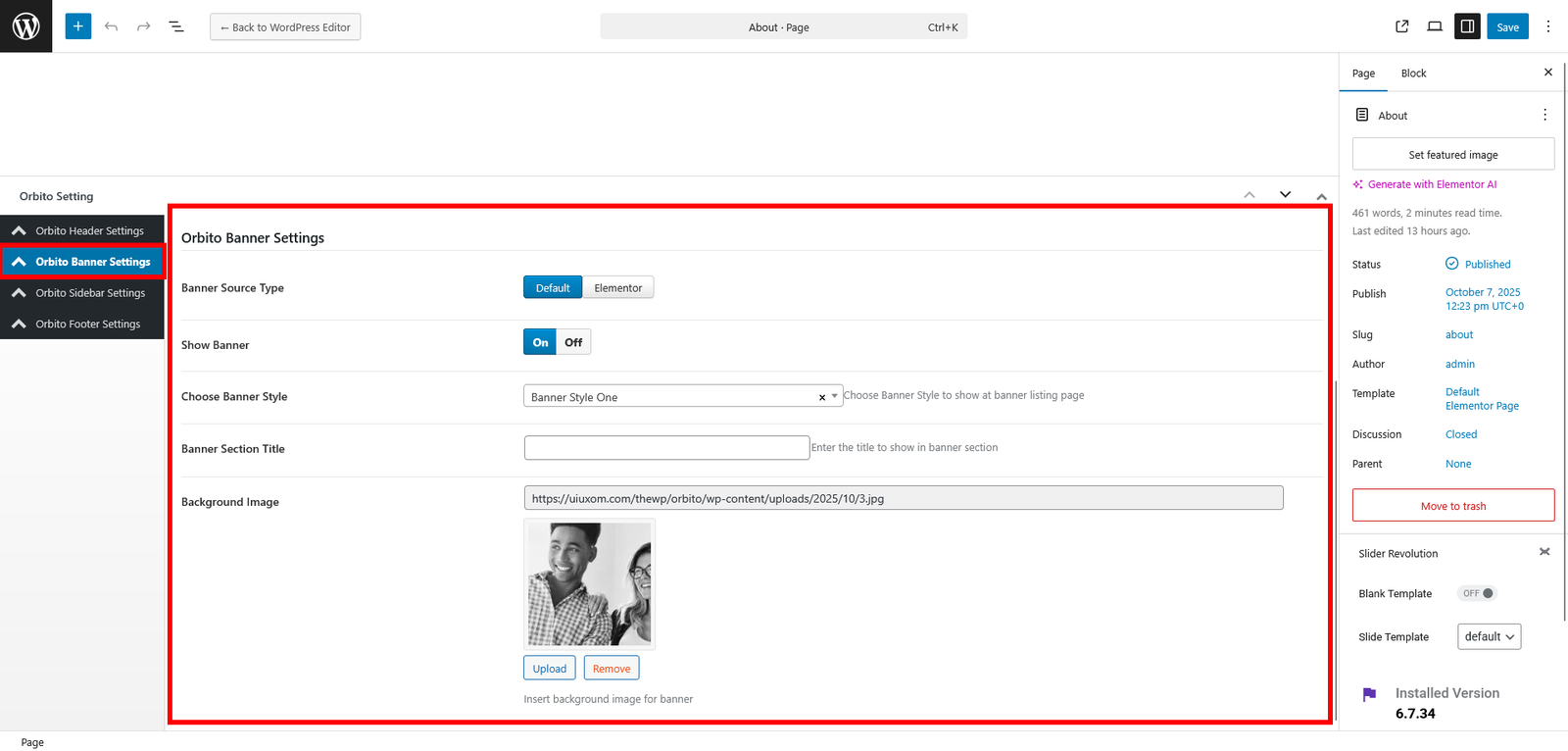The height and width of the screenshot is (751, 1568).
Task: Collapse the Orbito Setting panel
Action: tap(1321, 196)
